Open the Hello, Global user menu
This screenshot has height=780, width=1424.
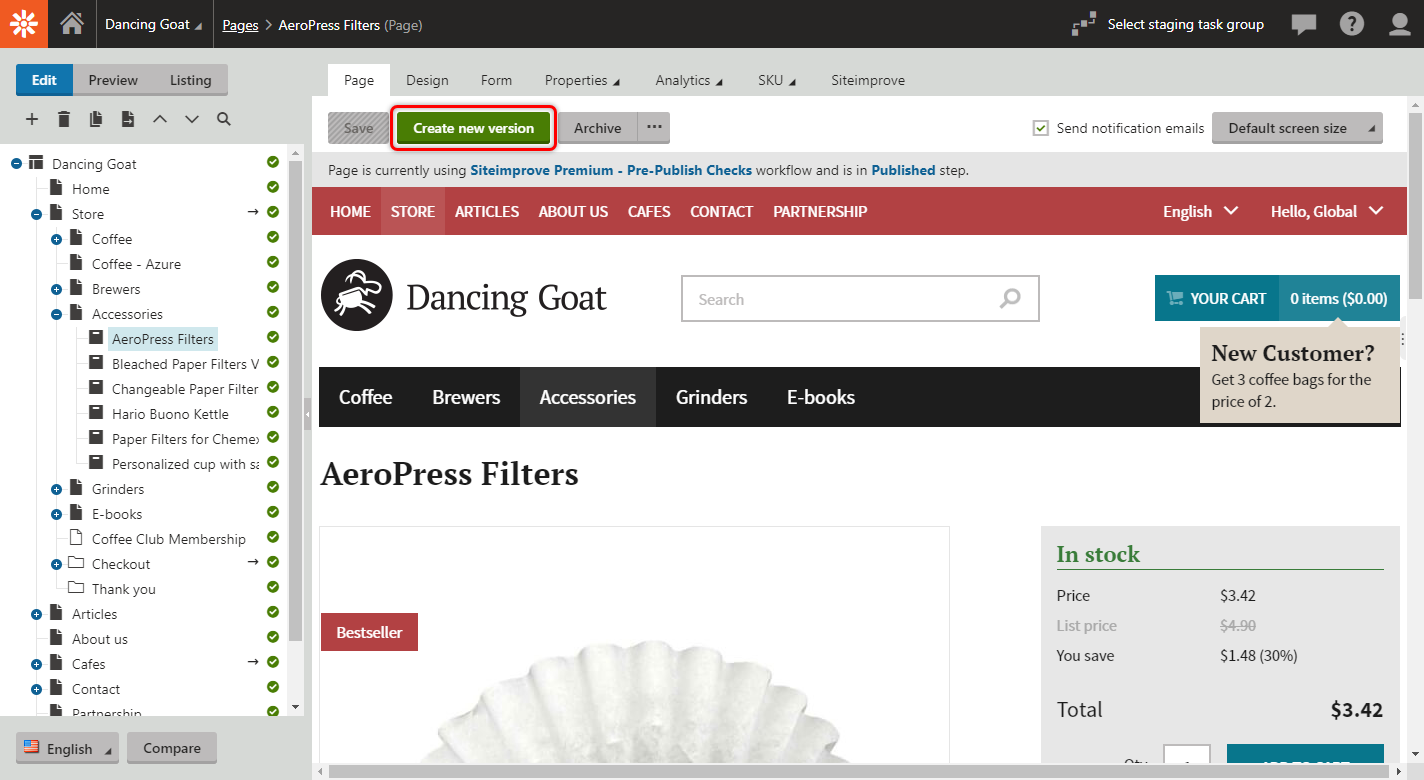[1327, 211]
